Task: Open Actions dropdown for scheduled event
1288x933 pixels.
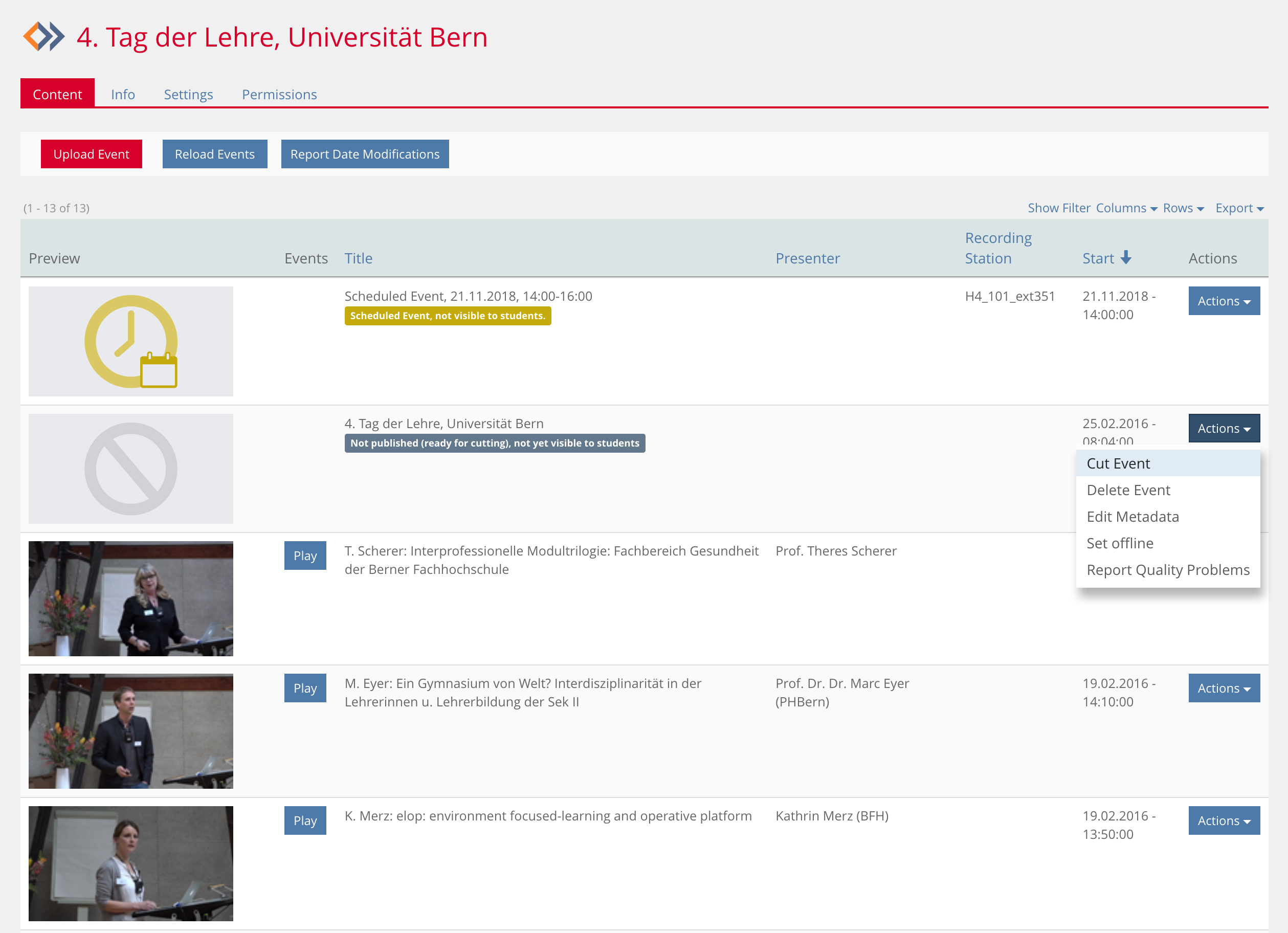Action: tap(1224, 301)
